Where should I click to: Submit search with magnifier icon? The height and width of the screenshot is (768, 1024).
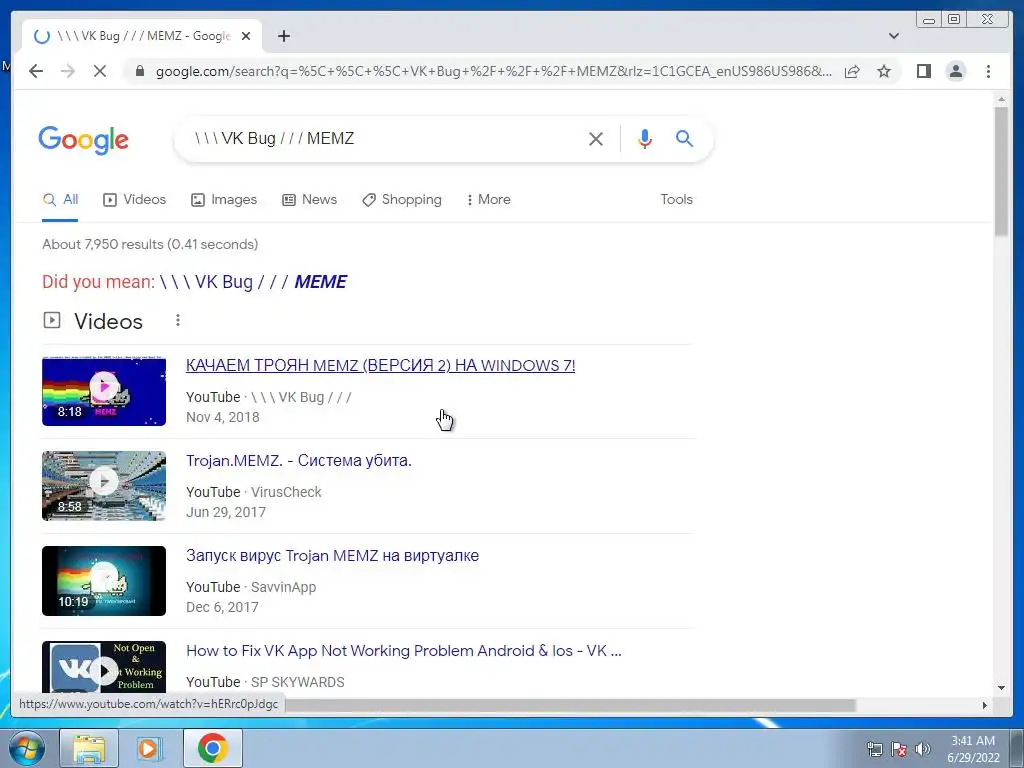pos(684,138)
